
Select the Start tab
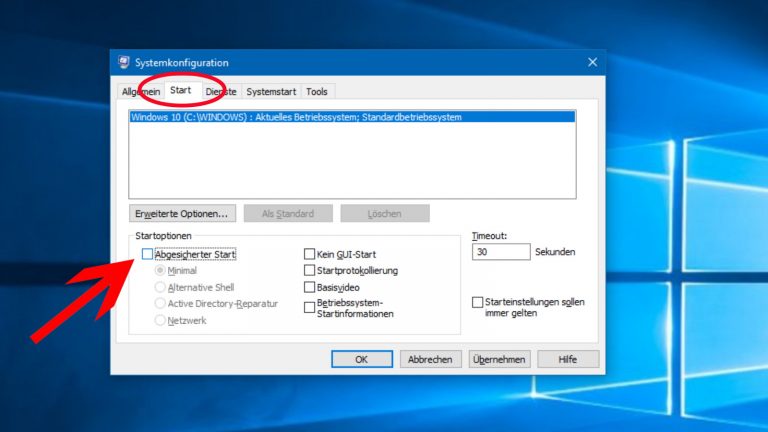coord(181,90)
